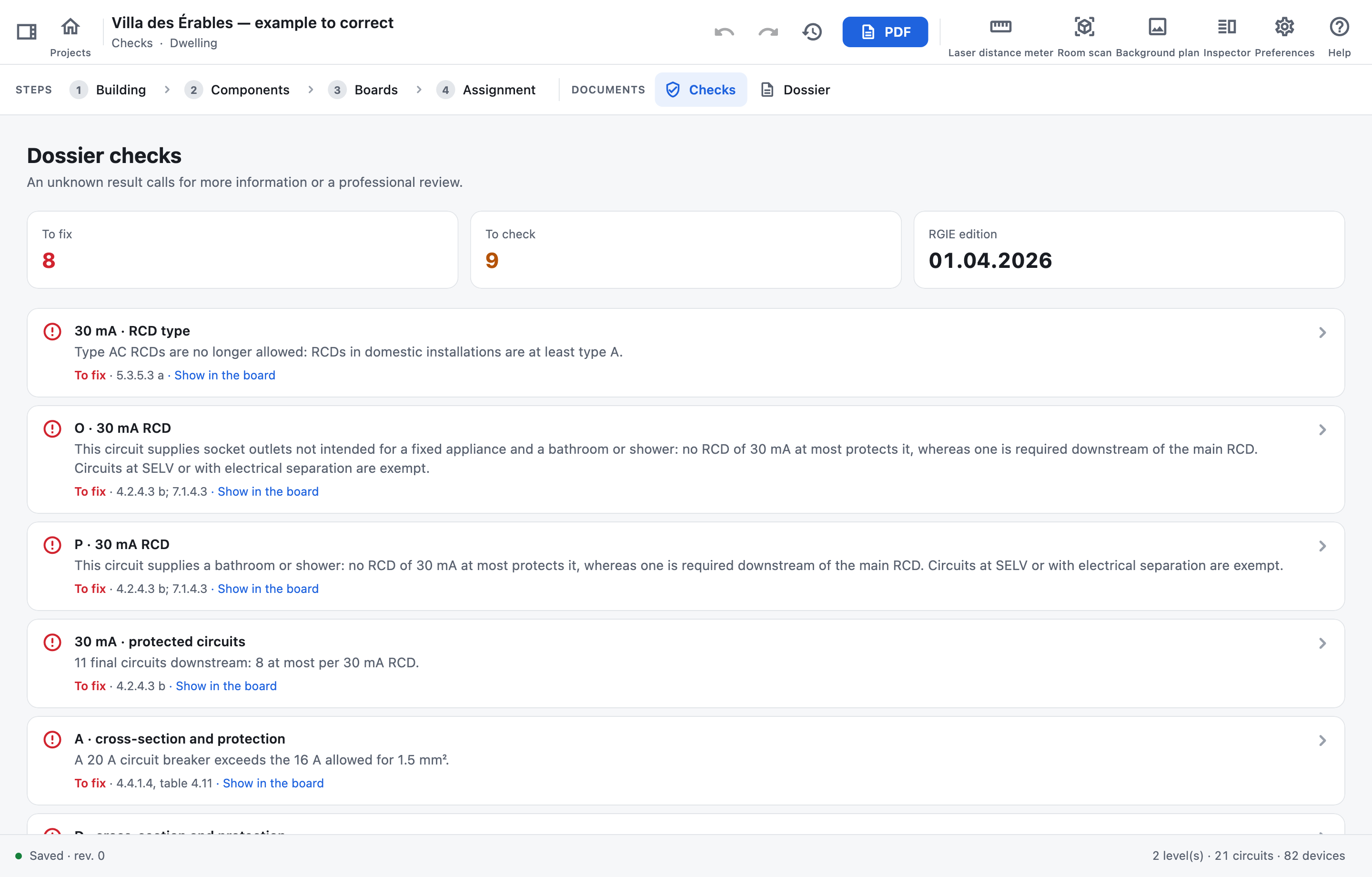Launch the Room scan tool
1372x877 pixels.
click(x=1084, y=37)
